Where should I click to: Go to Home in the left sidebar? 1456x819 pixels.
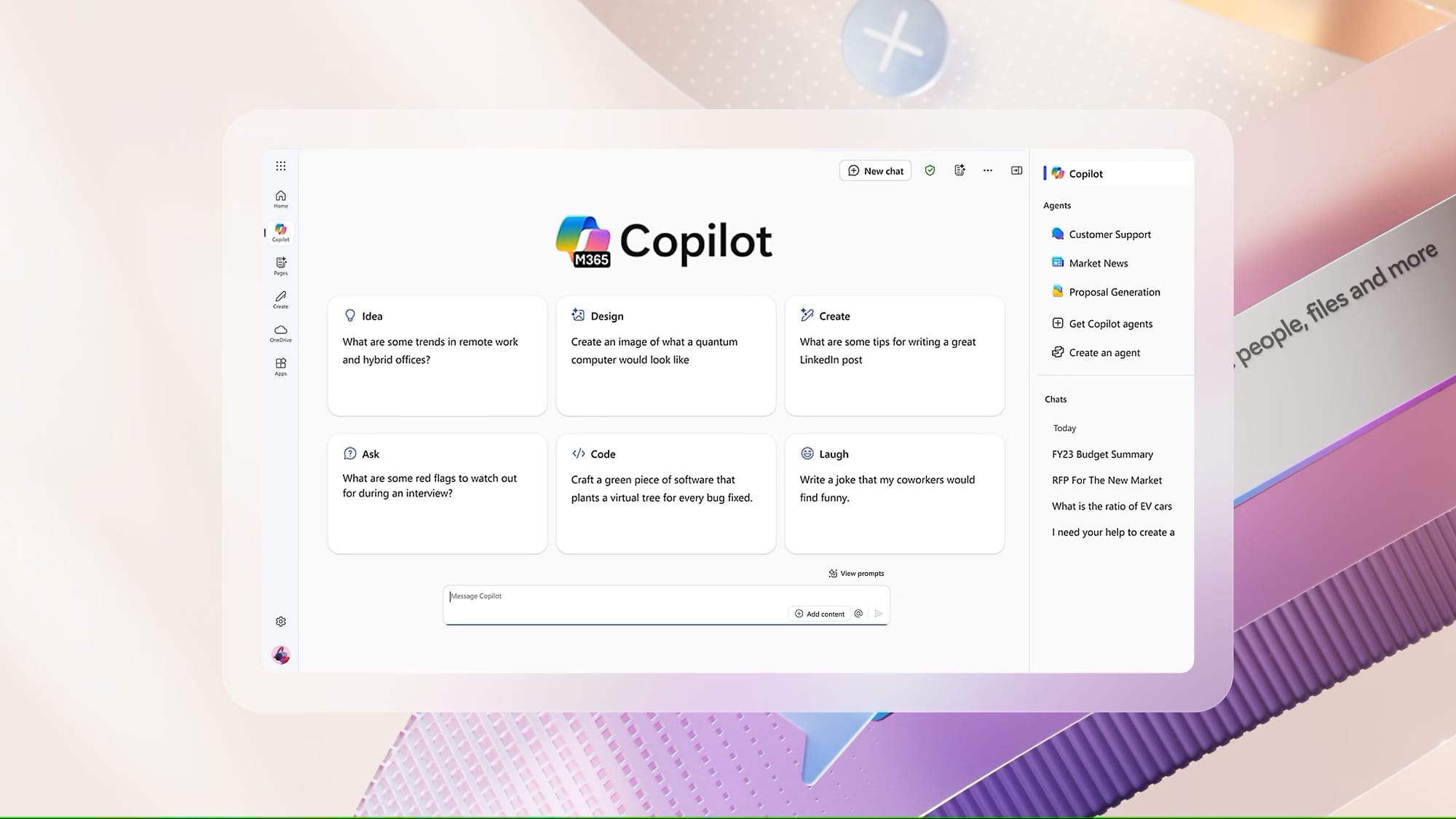pyautogui.click(x=280, y=199)
